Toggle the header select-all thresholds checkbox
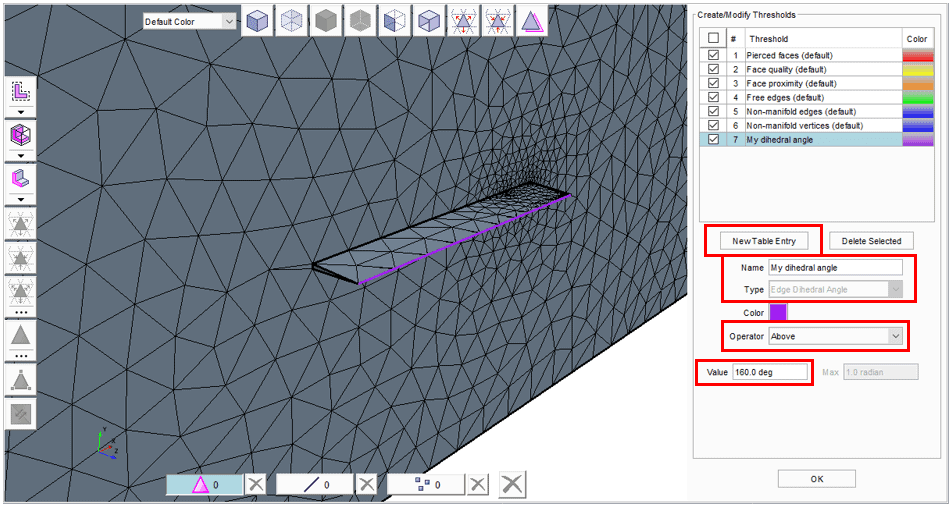 [x=713, y=38]
